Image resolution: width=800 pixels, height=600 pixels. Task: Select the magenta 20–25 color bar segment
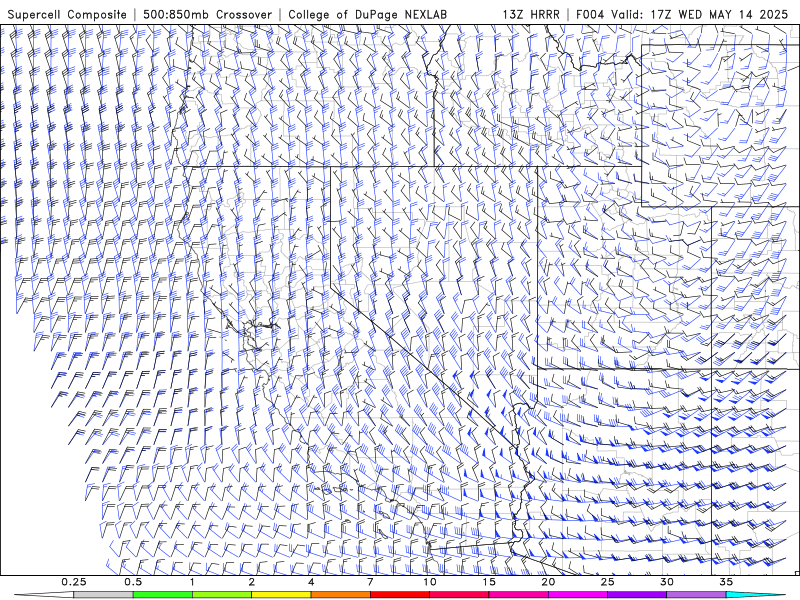578,595
